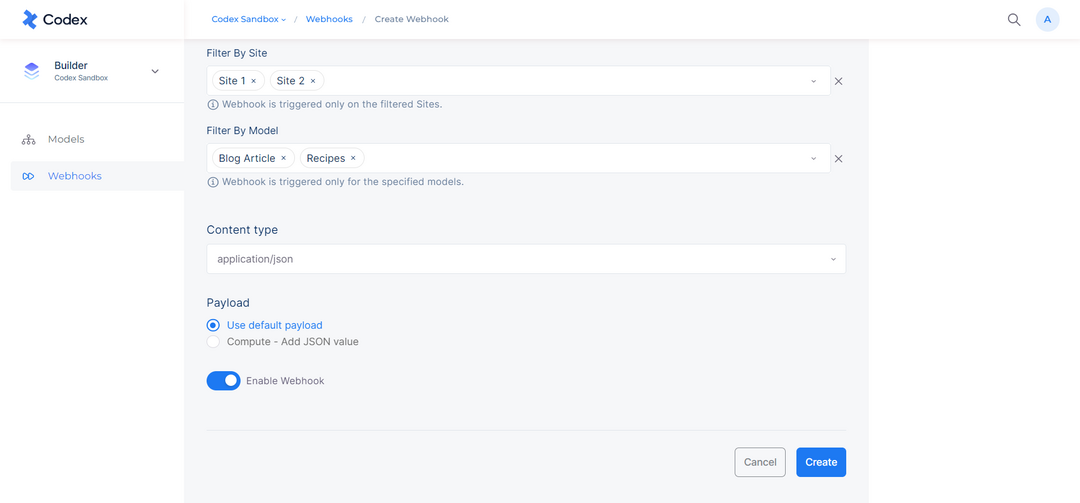Open search with the magnifier icon

tap(1014, 19)
